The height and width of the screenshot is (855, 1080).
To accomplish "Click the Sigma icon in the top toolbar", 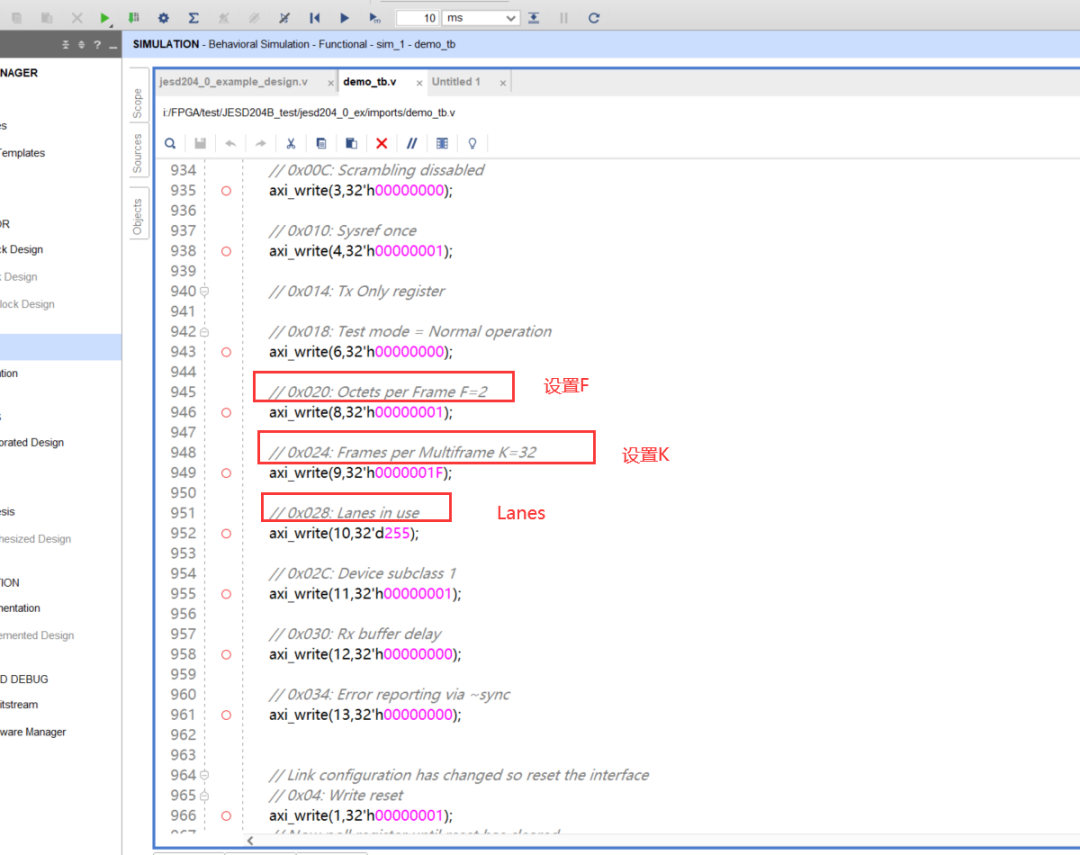I will (x=194, y=18).
